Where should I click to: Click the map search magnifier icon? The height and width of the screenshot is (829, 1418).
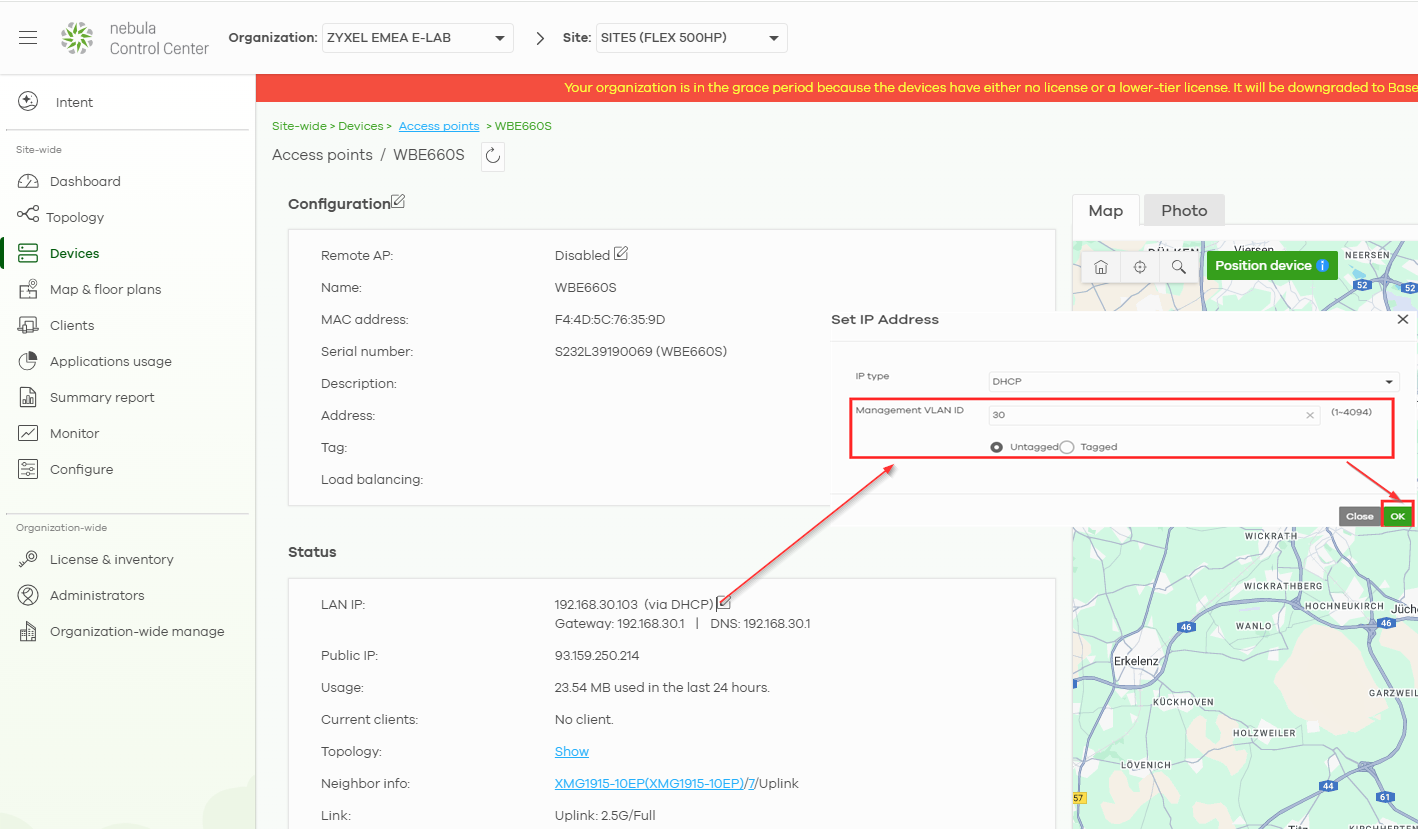(x=1179, y=267)
